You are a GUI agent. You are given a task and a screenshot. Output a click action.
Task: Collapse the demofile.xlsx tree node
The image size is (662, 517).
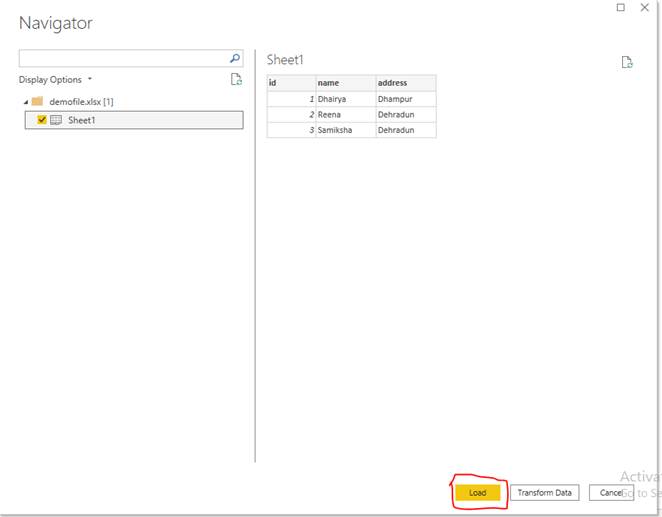(x=26, y=102)
